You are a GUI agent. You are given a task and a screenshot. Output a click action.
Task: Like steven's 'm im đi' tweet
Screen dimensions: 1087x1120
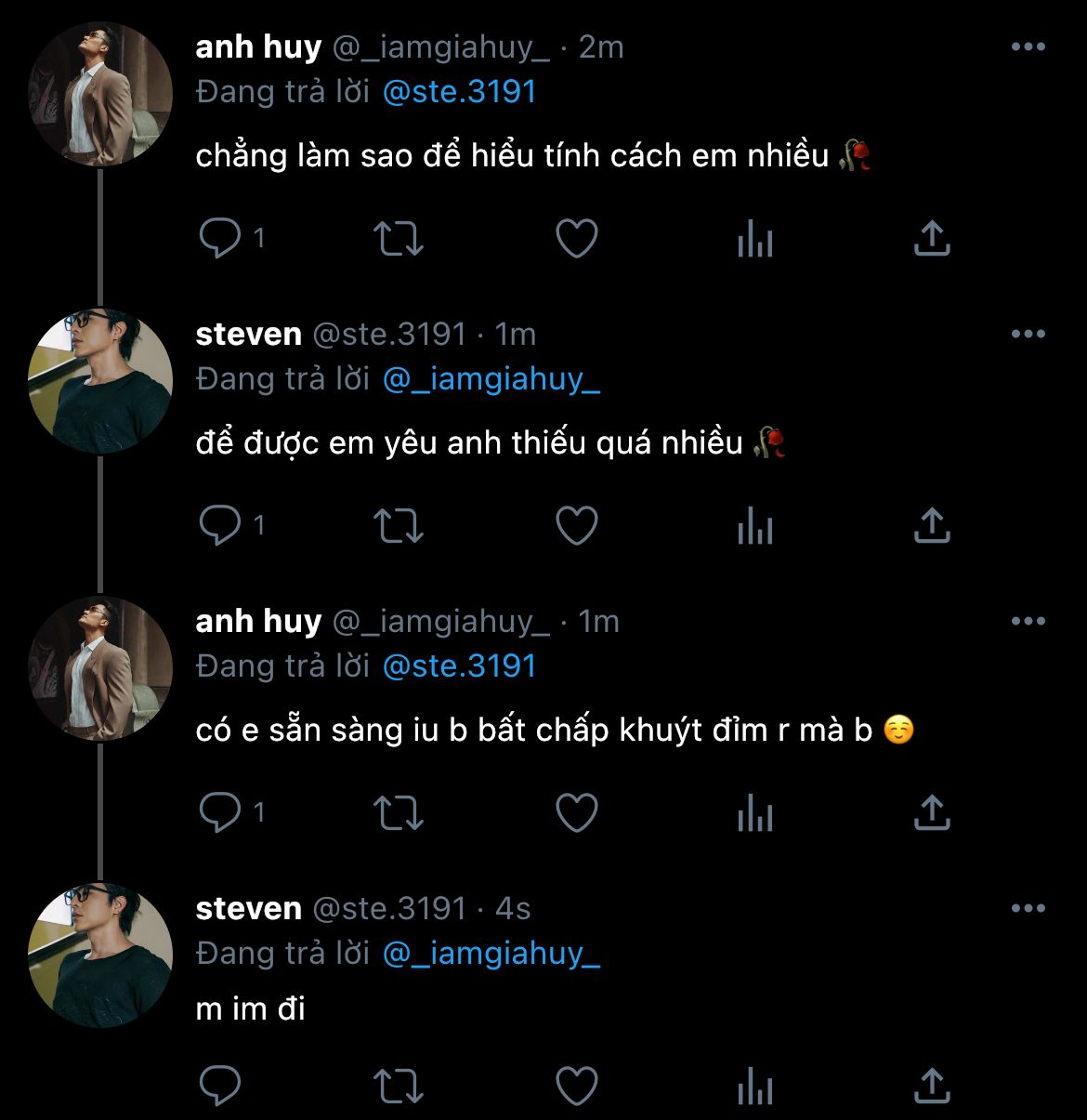[x=576, y=1085]
